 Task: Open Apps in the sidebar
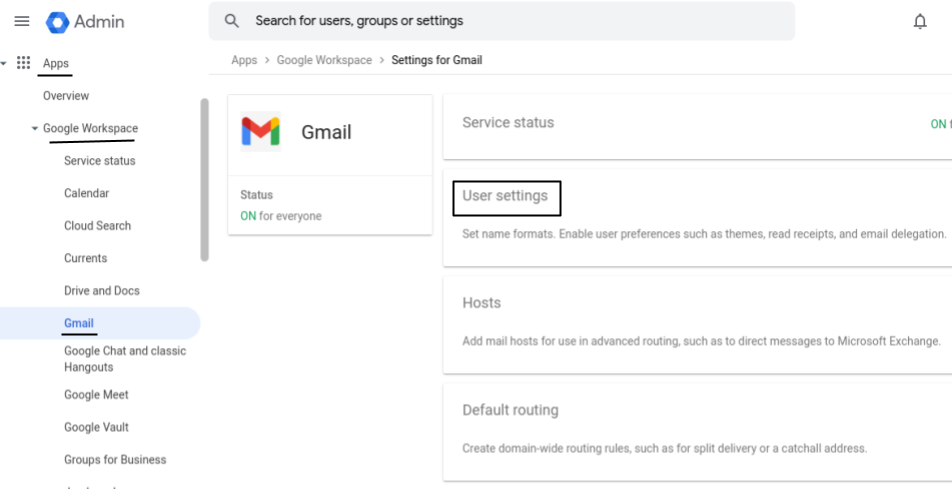[x=55, y=63]
